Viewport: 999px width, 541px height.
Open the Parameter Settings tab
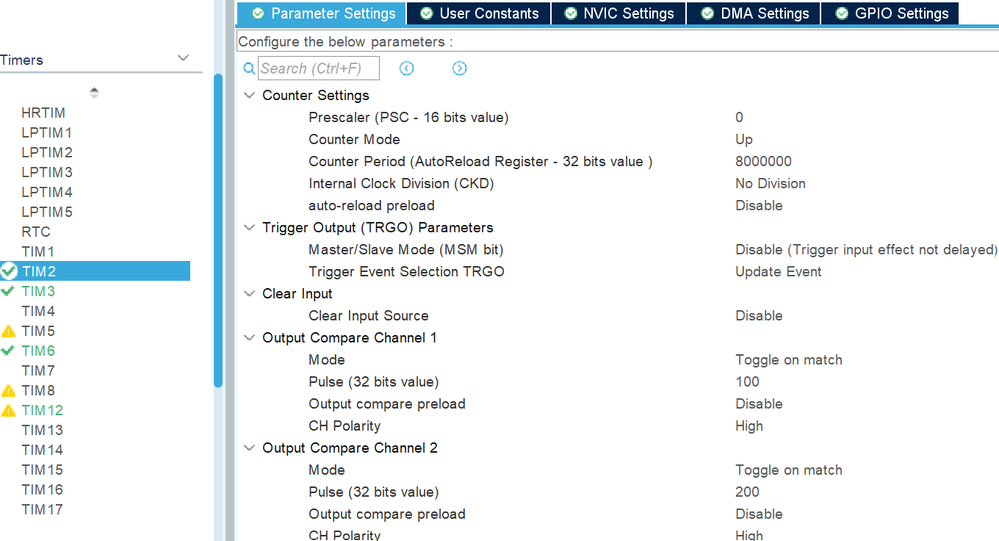322,13
